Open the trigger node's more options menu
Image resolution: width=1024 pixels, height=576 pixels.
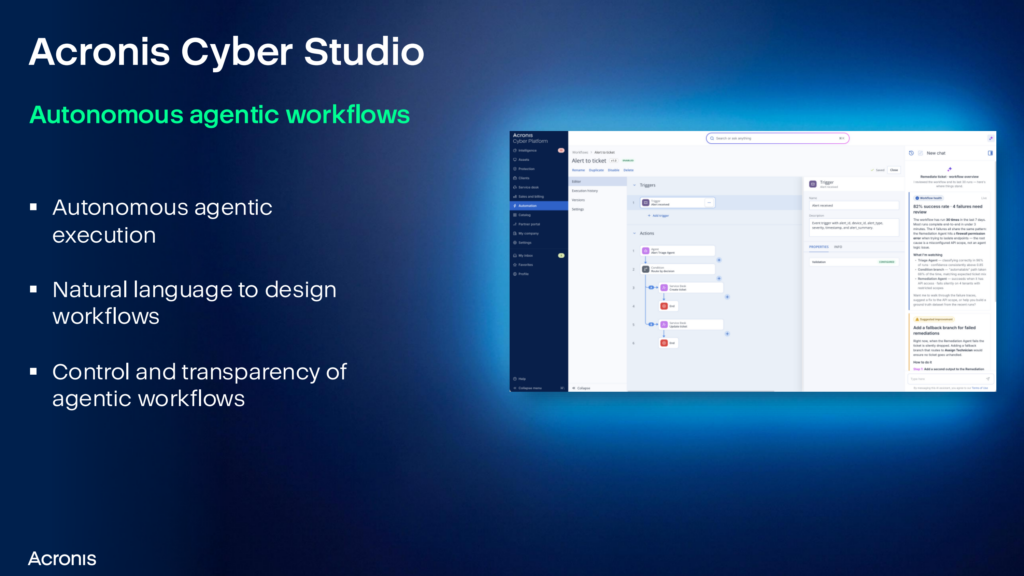point(709,202)
